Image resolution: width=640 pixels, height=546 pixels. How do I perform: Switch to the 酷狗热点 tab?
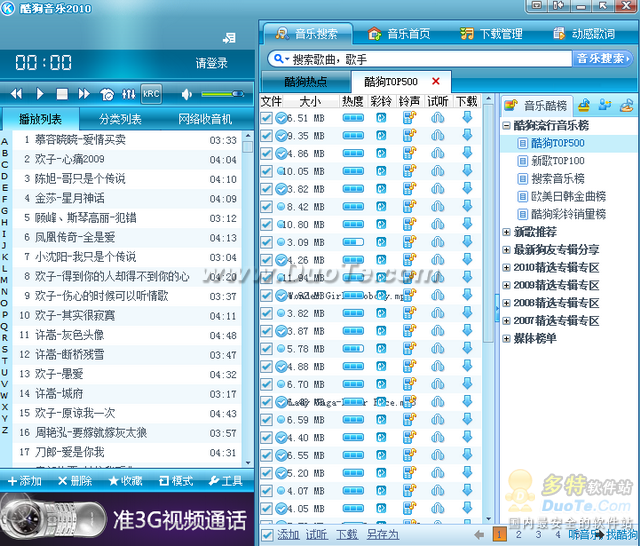click(x=306, y=82)
